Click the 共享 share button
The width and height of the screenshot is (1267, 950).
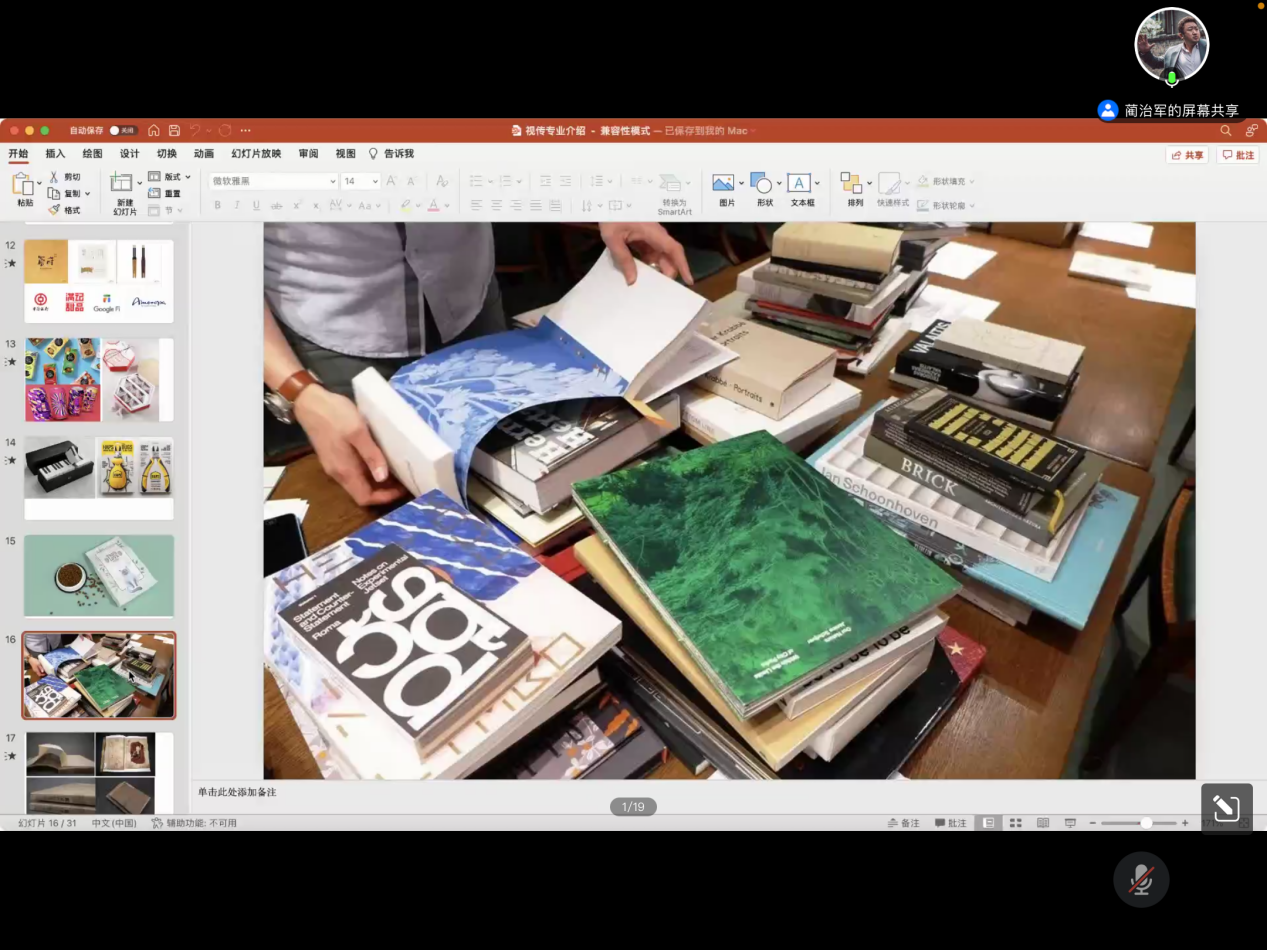tap(1187, 156)
